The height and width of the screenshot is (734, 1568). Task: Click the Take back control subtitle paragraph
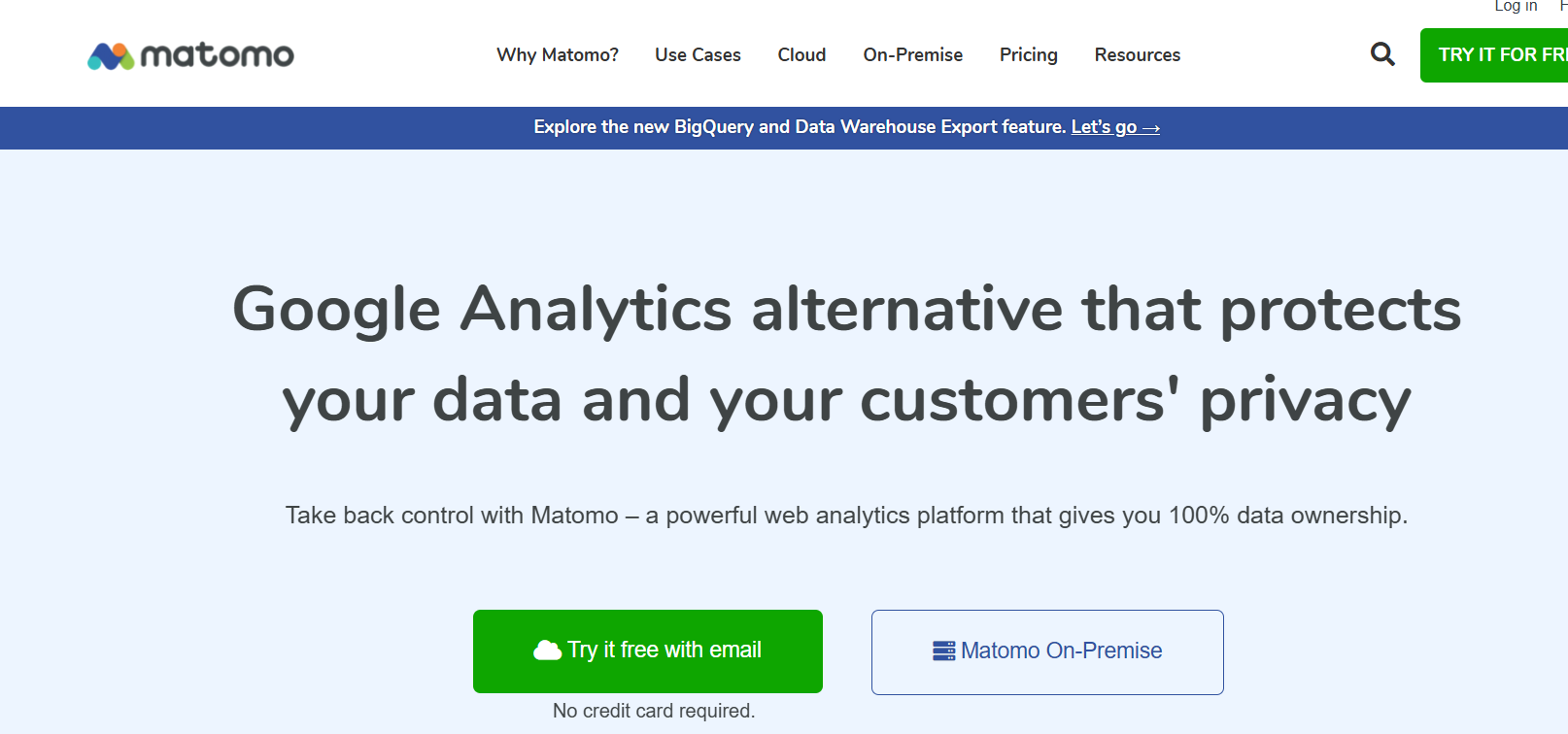(x=846, y=516)
